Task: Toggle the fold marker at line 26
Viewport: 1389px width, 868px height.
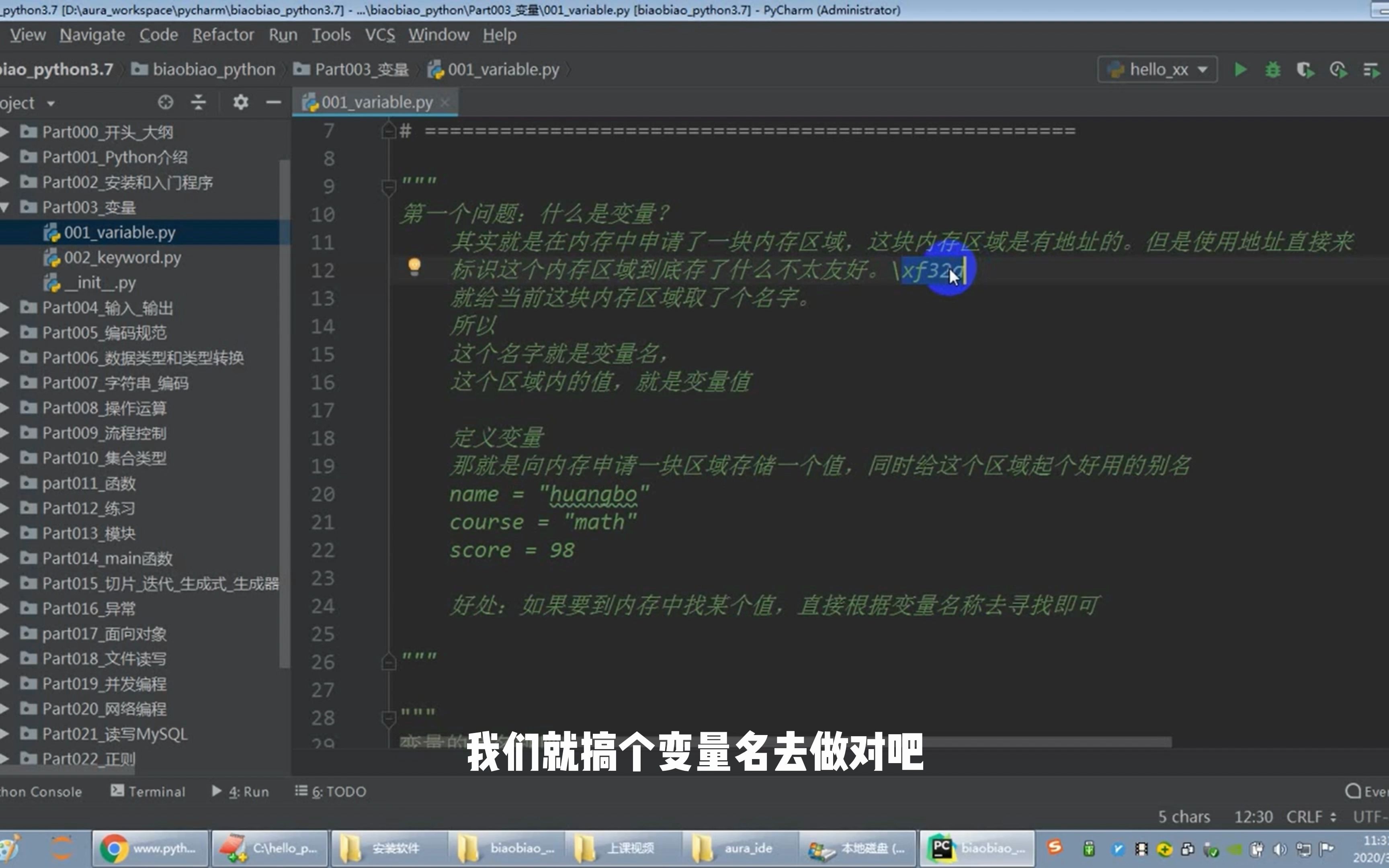Action: pos(389,663)
